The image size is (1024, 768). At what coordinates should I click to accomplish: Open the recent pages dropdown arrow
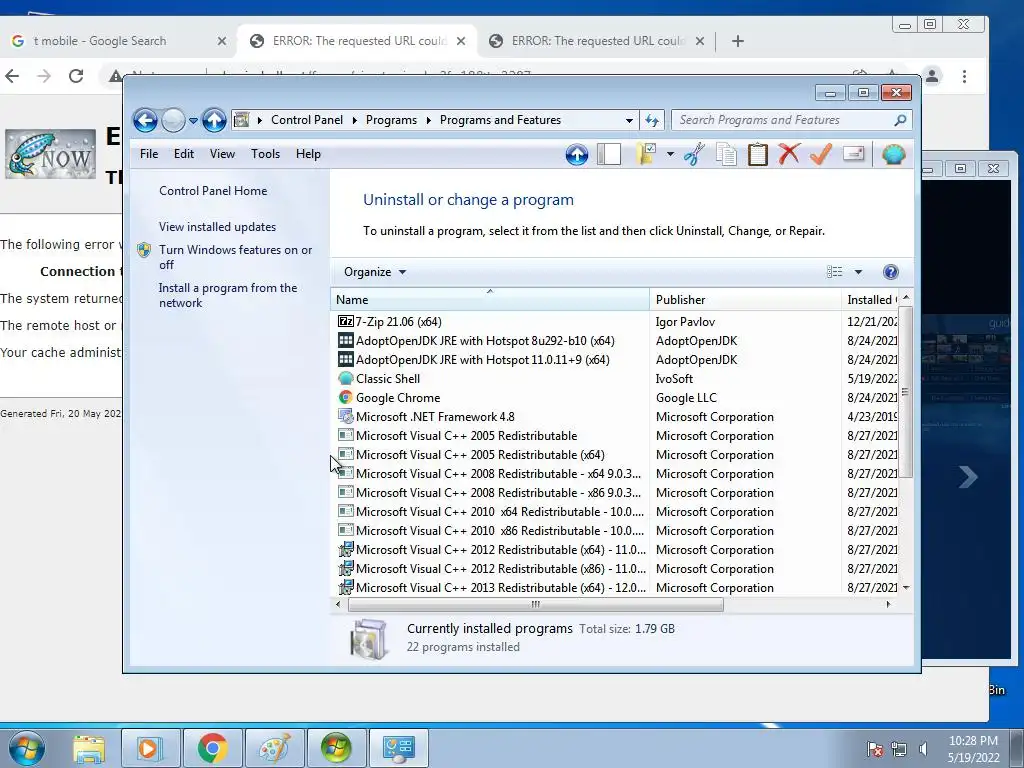193,120
